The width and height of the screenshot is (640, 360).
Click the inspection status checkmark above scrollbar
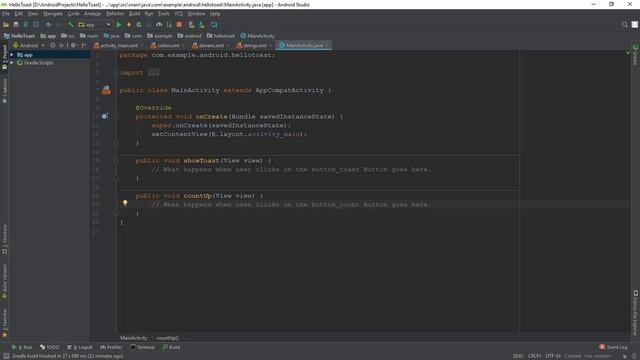pos(628,53)
